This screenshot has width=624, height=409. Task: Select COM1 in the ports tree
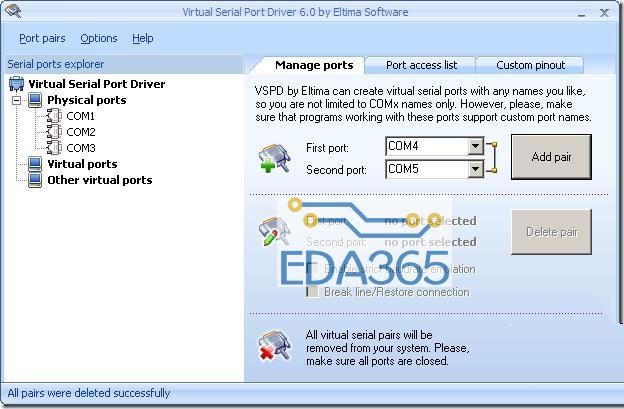(80, 116)
